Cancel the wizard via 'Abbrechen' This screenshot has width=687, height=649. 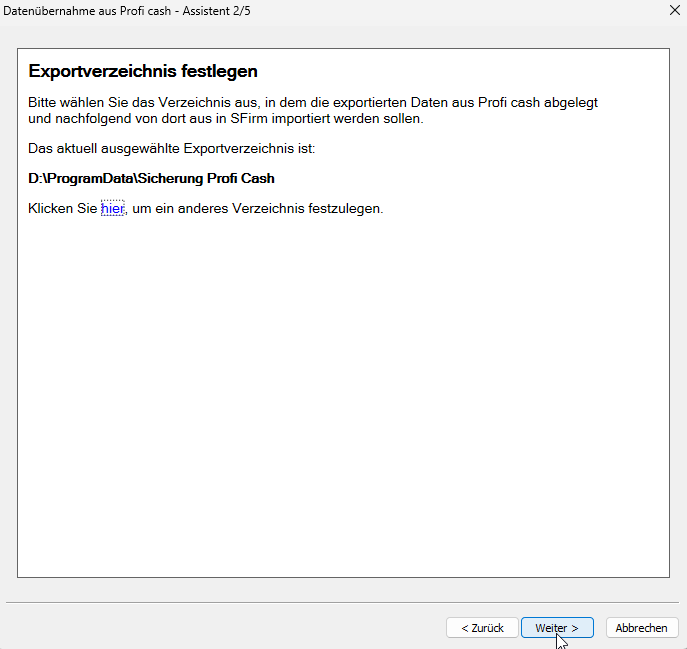642,628
